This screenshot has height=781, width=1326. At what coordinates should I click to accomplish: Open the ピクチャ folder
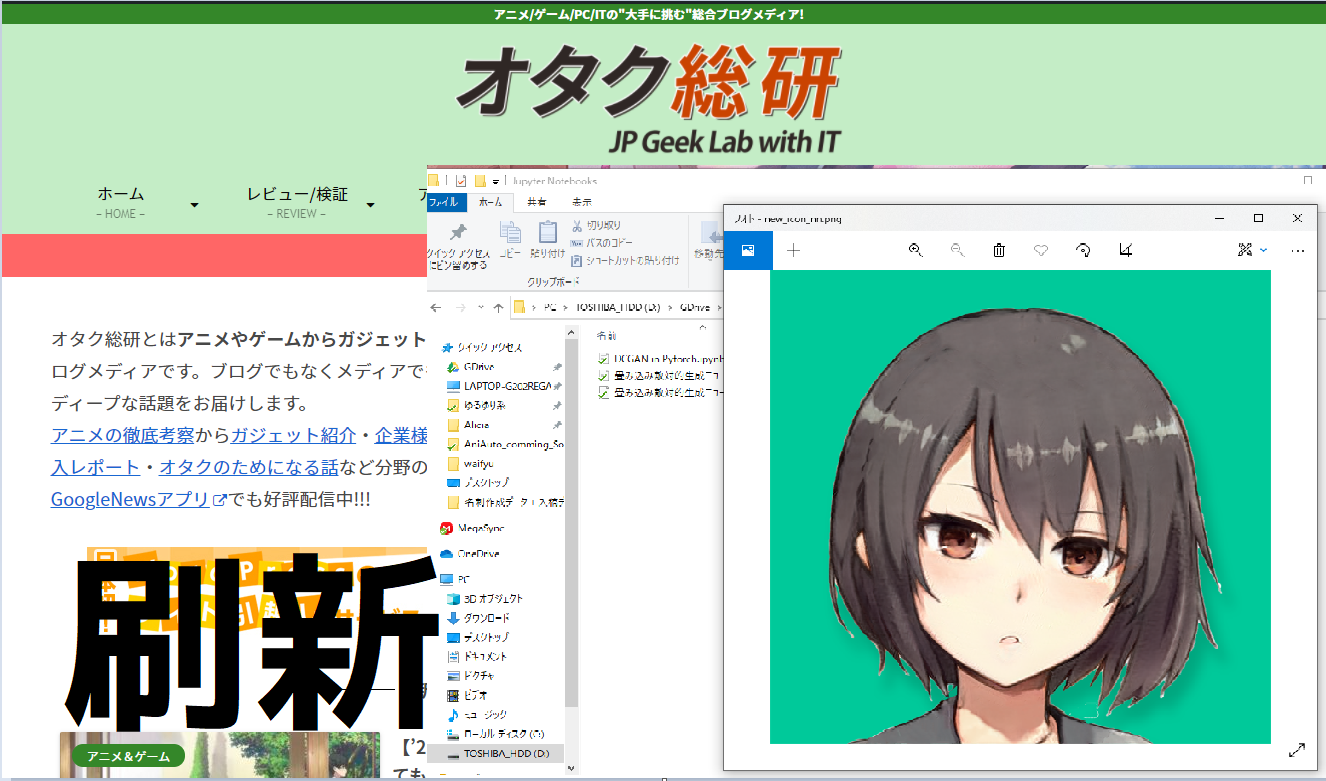point(470,676)
